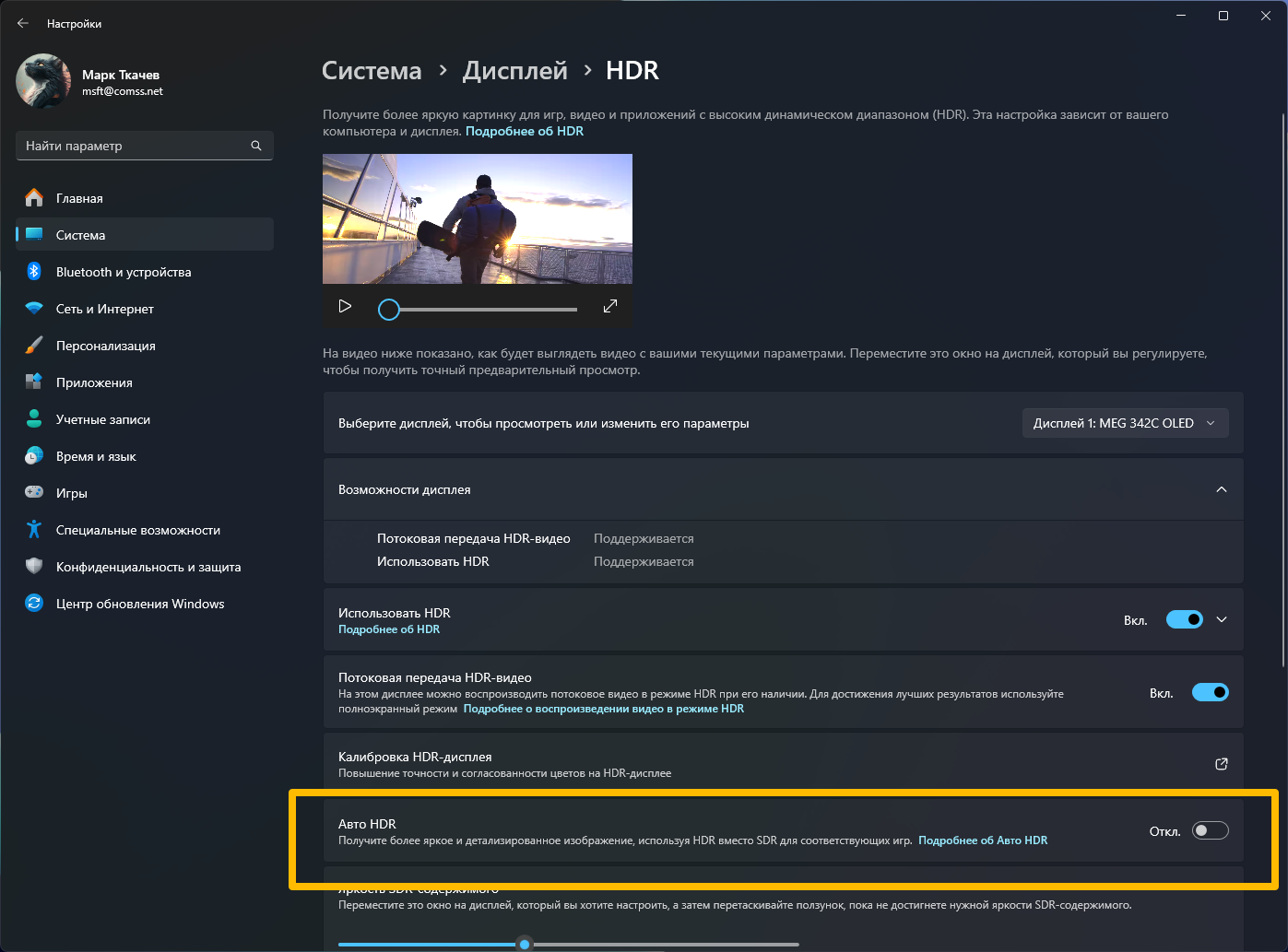Open Подробнее об Авто HDR link

(x=983, y=840)
